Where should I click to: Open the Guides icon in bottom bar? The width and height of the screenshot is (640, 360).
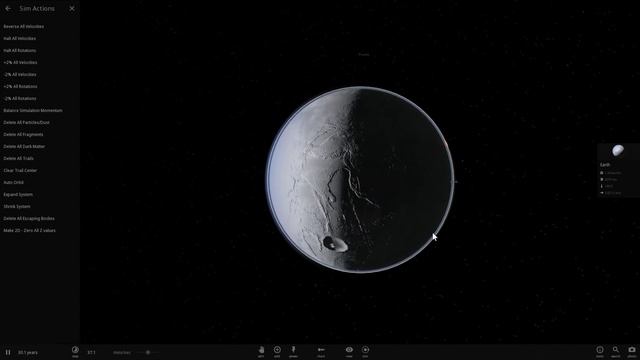(x=600, y=351)
